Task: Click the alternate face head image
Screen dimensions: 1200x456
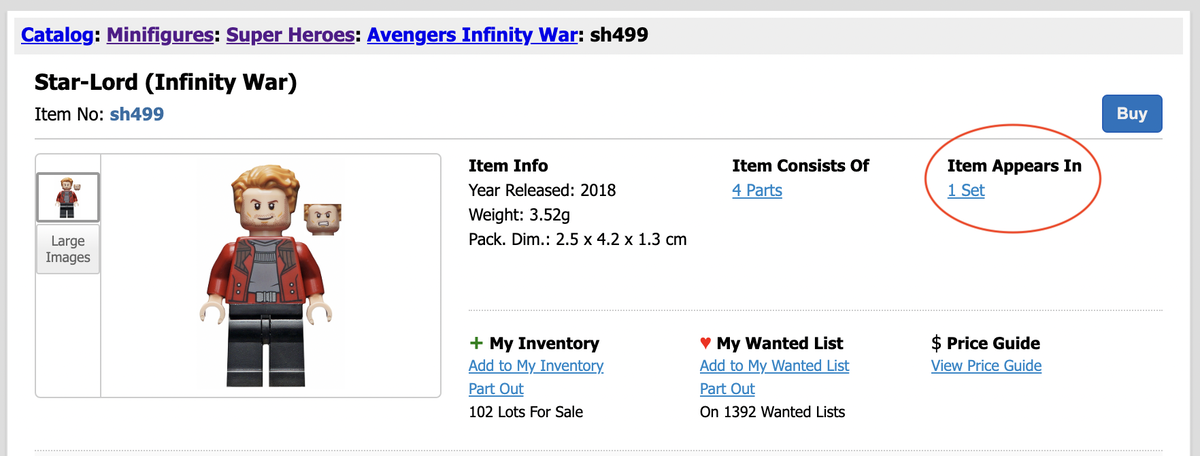Action: click(x=322, y=215)
